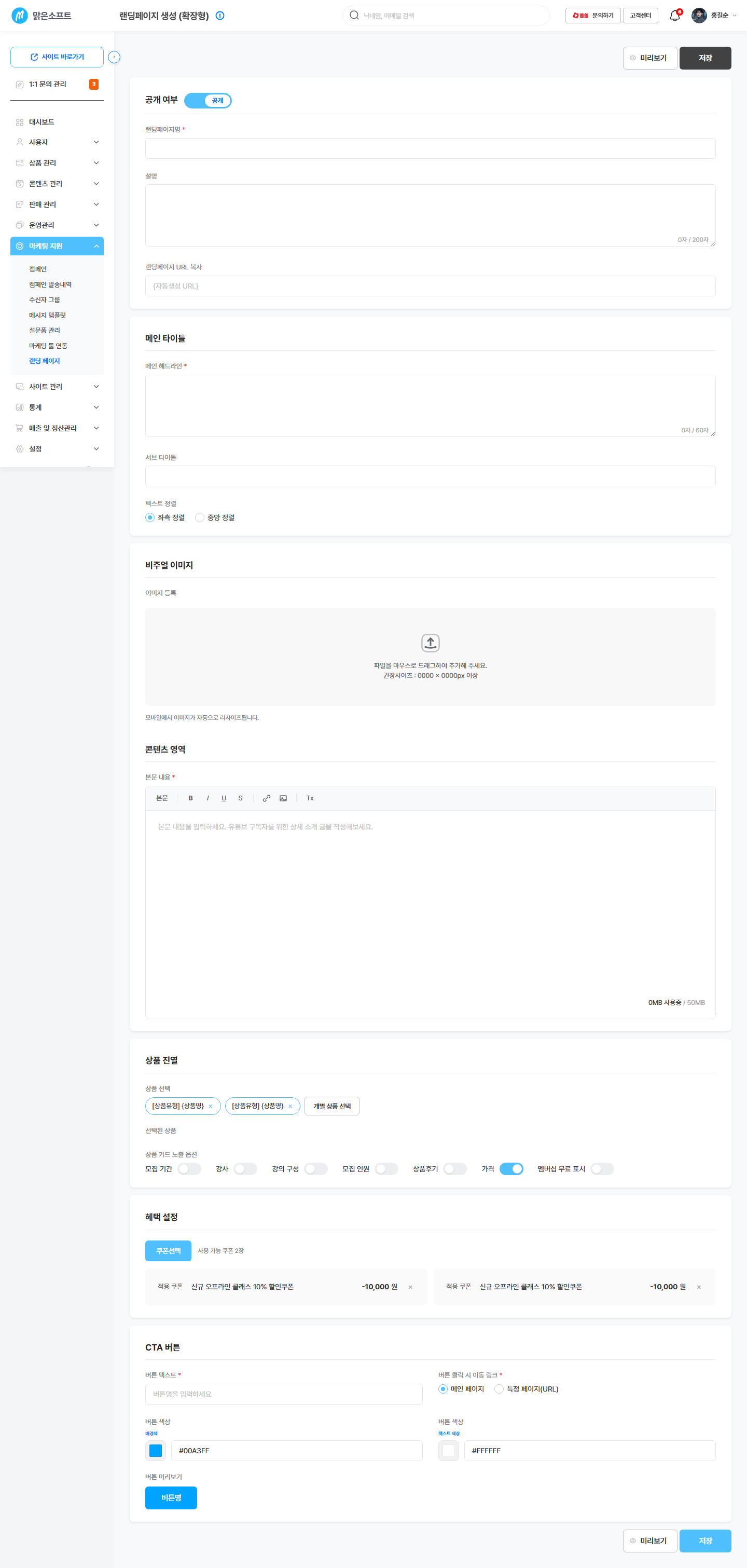
Task: Enable the 상품후기 toggle
Action: coord(455,1169)
